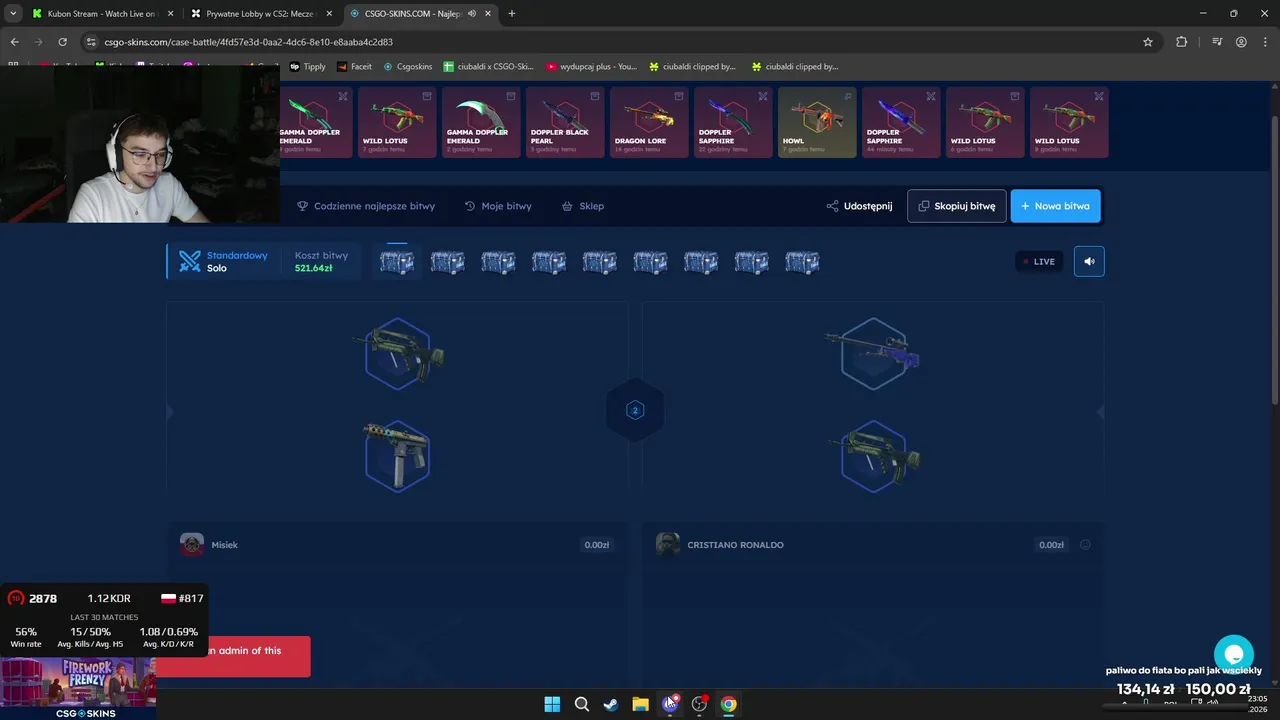This screenshot has width=1280, height=720.
Task: Open Codzienne najlepsze bitwy tab
Action: point(366,206)
